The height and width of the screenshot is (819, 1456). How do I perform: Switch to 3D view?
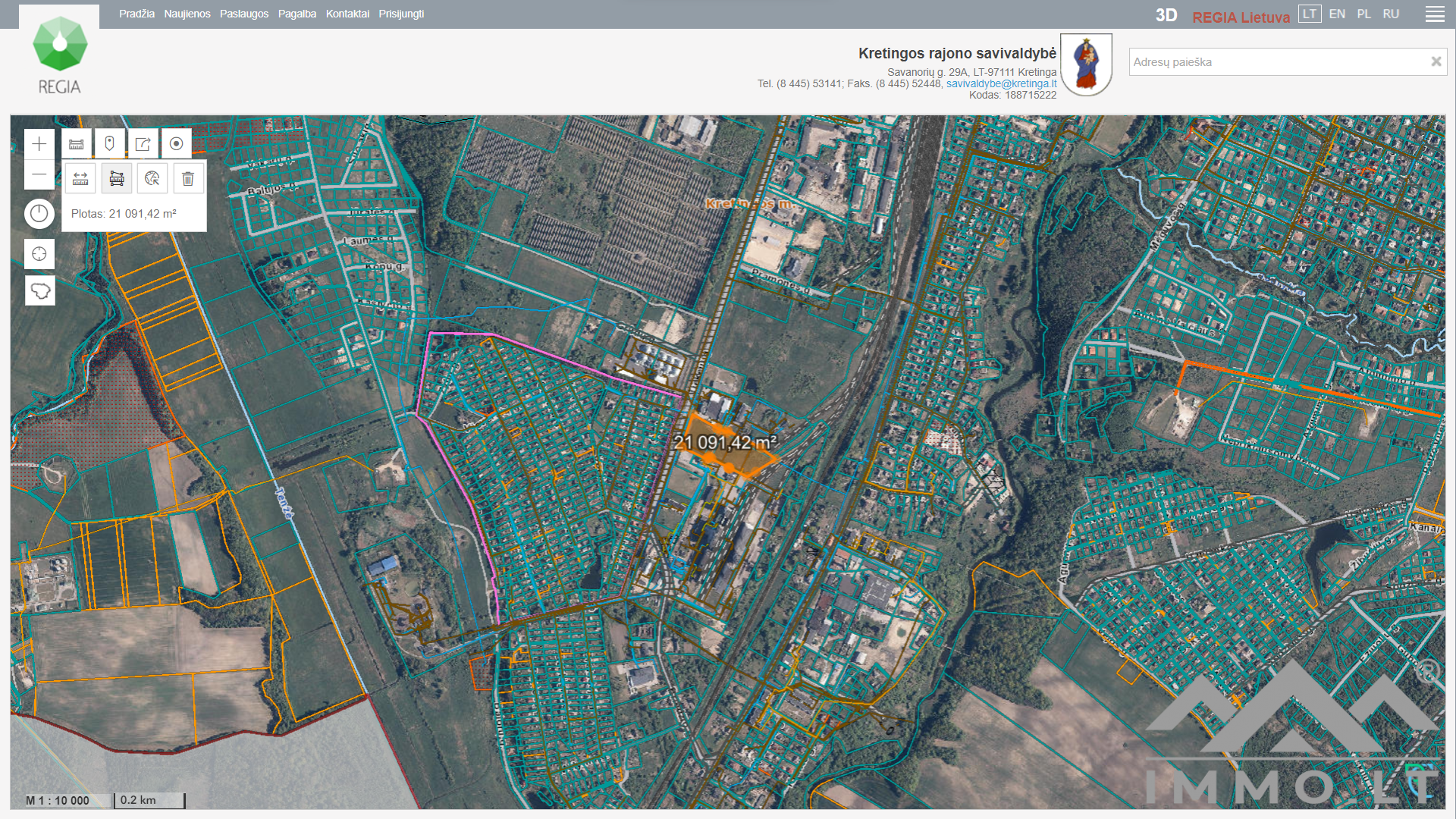click(x=1166, y=15)
